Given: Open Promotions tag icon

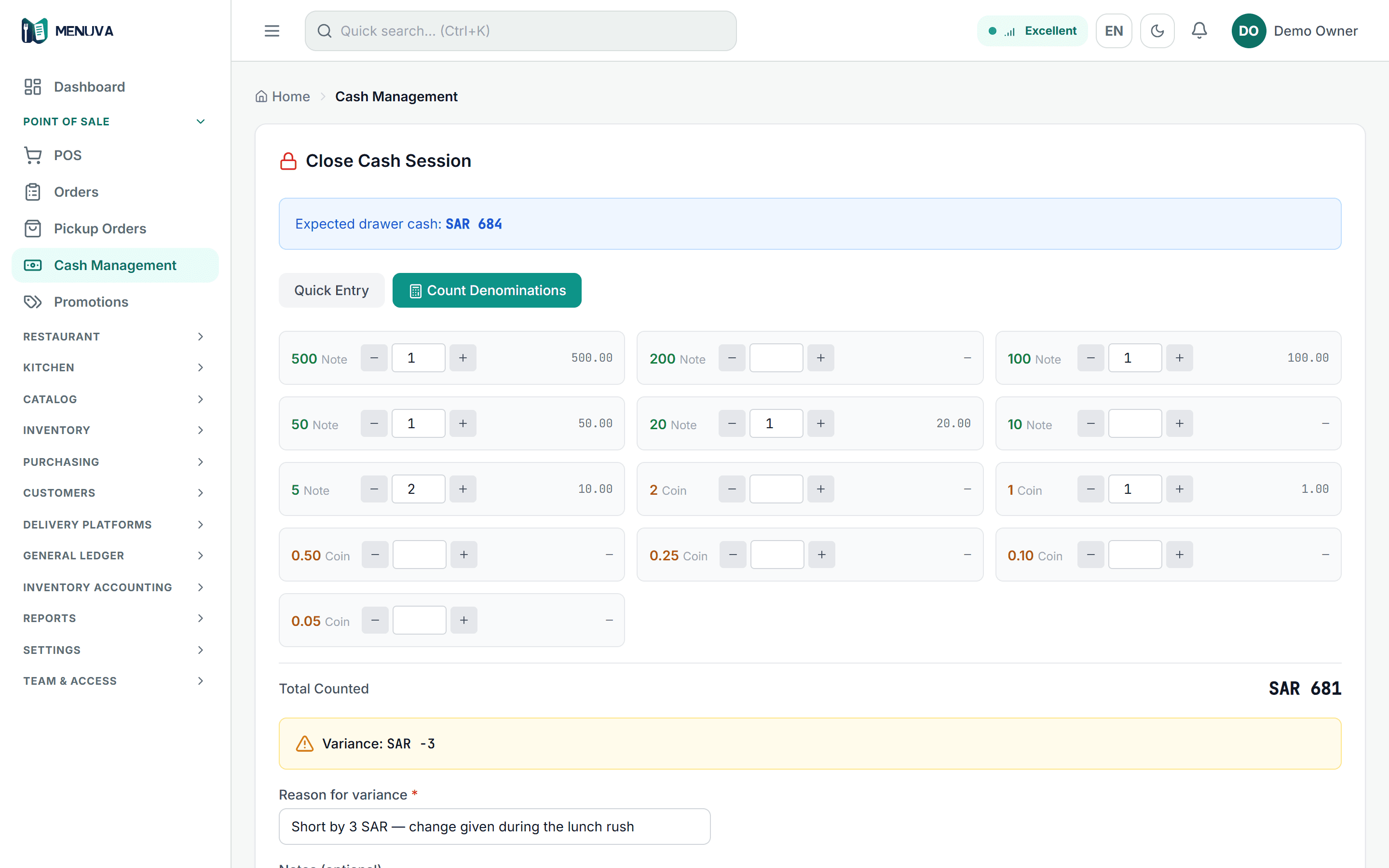Looking at the screenshot, I should tap(33, 302).
